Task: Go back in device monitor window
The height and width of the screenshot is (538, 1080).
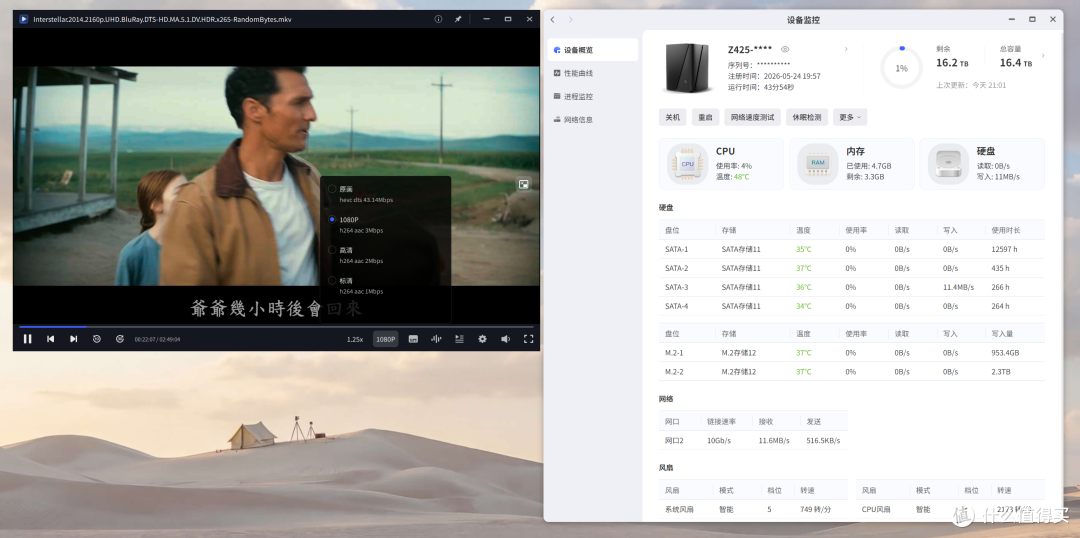Action: point(552,19)
